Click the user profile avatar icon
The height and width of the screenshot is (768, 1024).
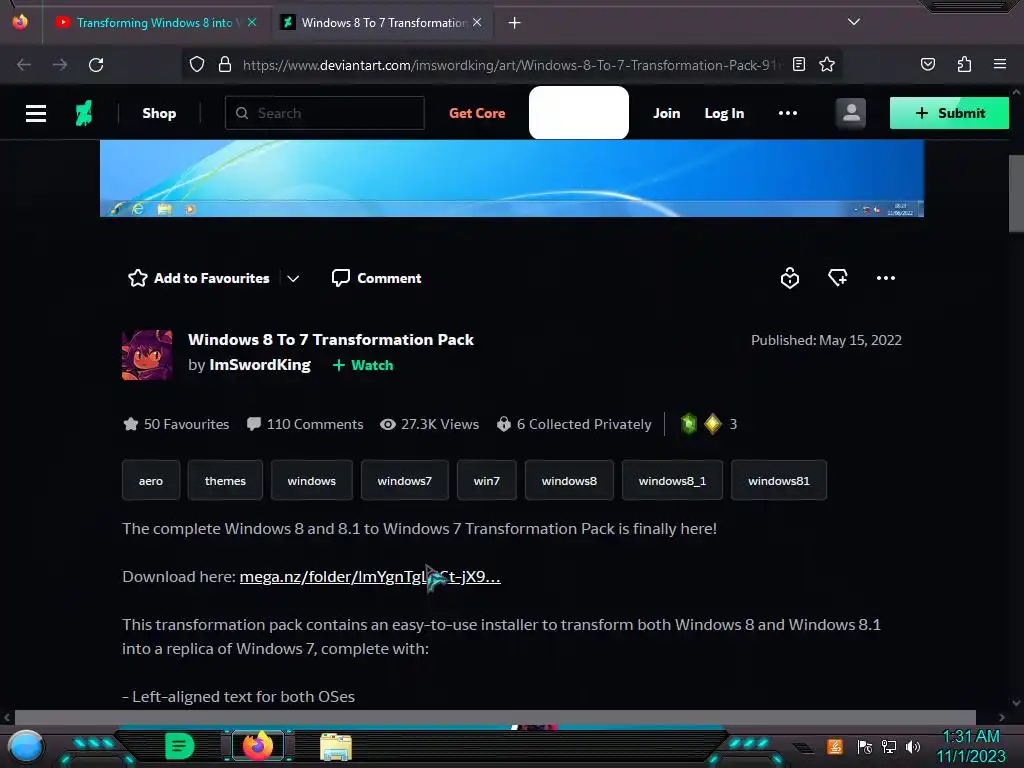coord(850,113)
